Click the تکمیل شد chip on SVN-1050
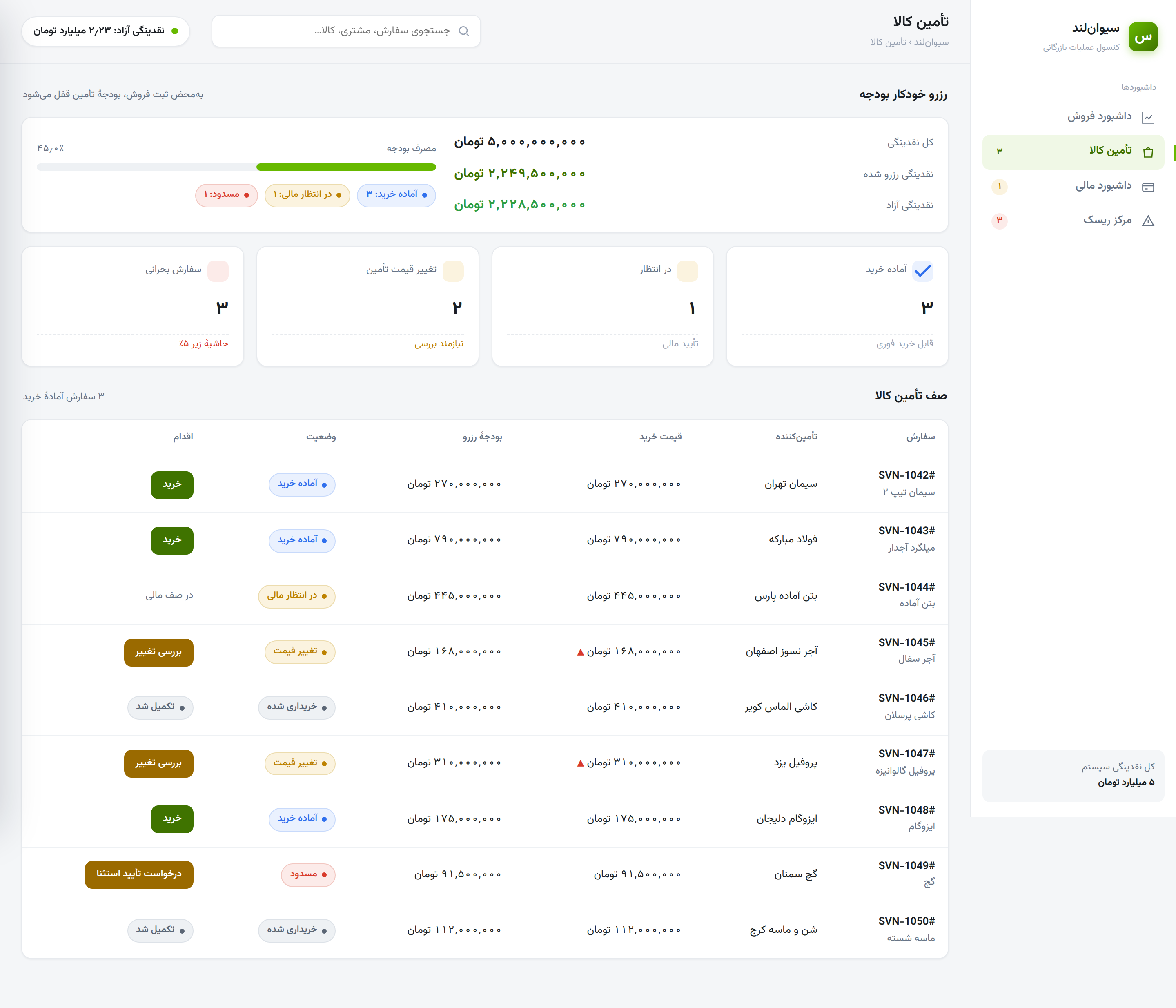Image resolution: width=1176 pixels, height=1008 pixels. (160, 930)
